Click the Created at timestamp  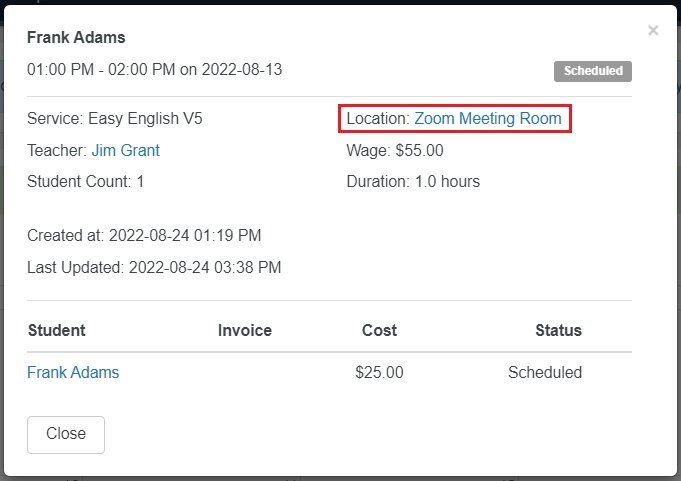tap(144, 236)
